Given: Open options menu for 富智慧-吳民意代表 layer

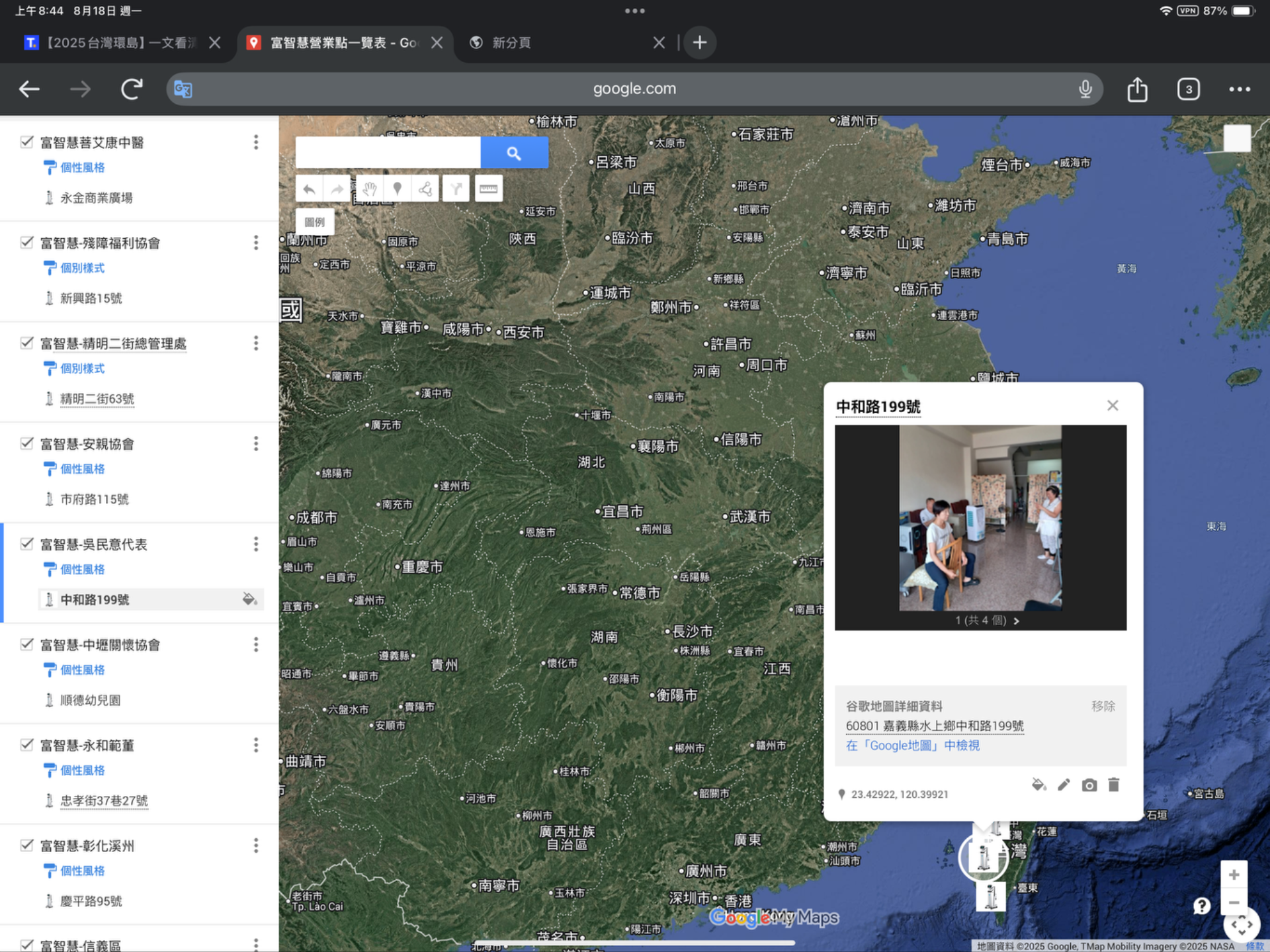Looking at the screenshot, I should pos(256,544).
